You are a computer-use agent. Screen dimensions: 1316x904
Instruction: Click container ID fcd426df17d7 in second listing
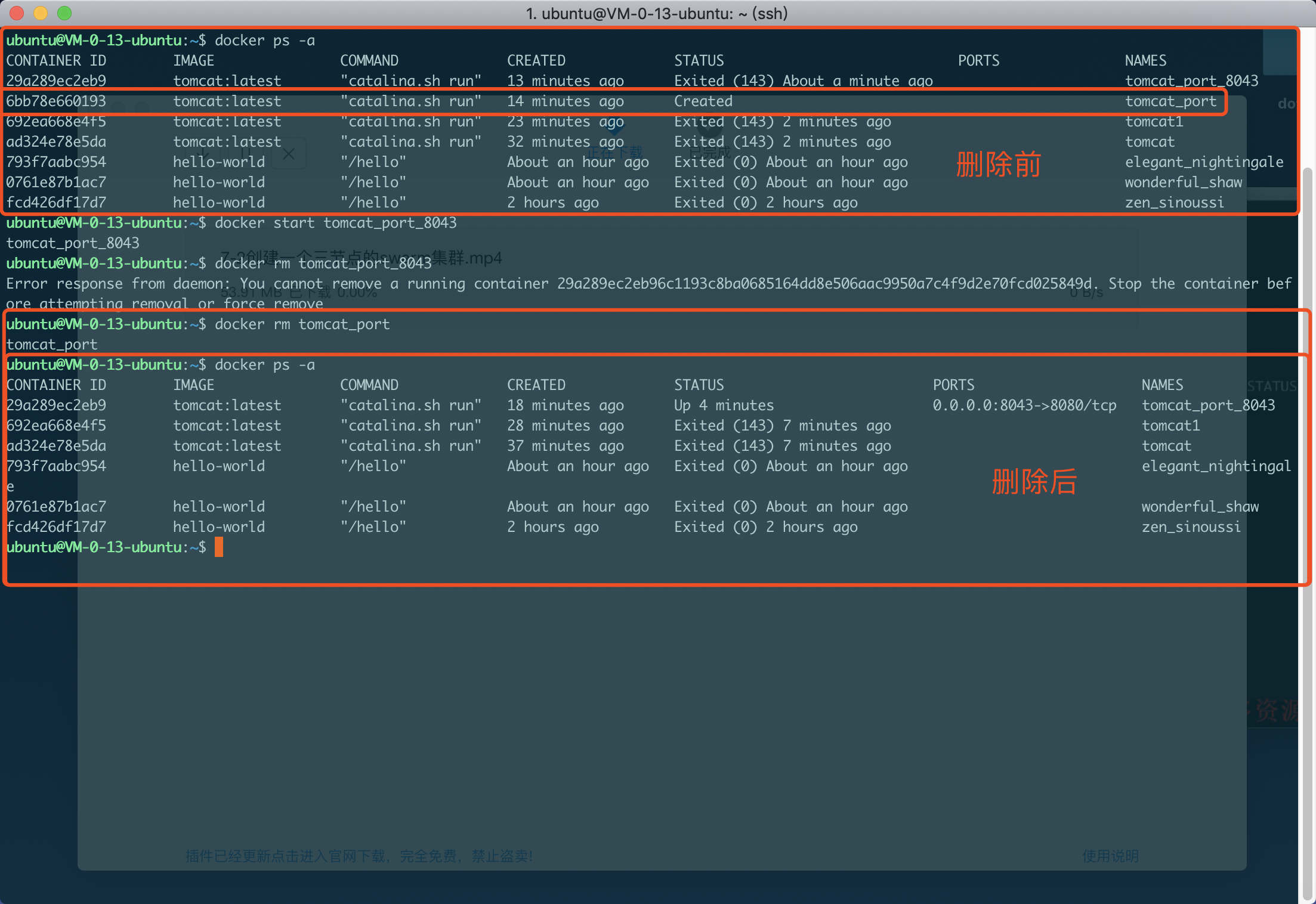click(x=56, y=527)
